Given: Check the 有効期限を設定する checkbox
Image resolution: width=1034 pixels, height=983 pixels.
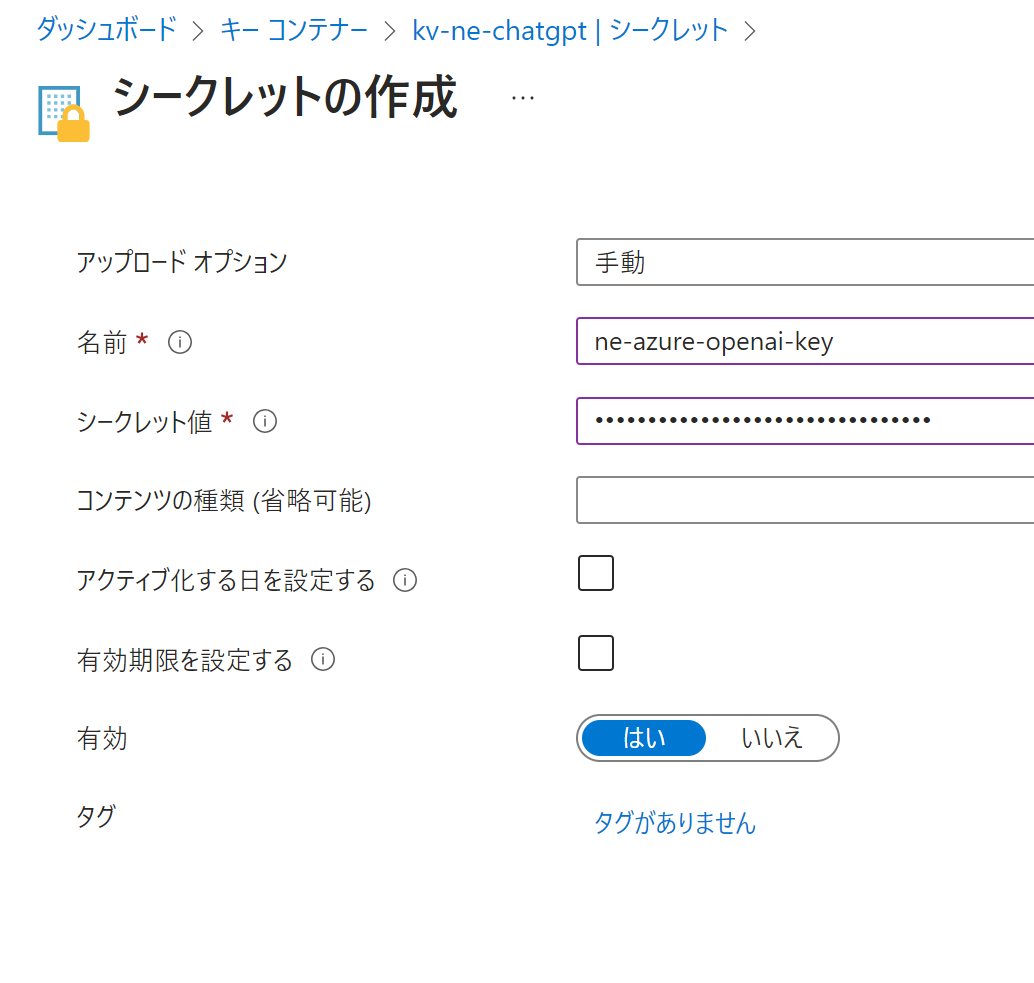Looking at the screenshot, I should [596, 653].
